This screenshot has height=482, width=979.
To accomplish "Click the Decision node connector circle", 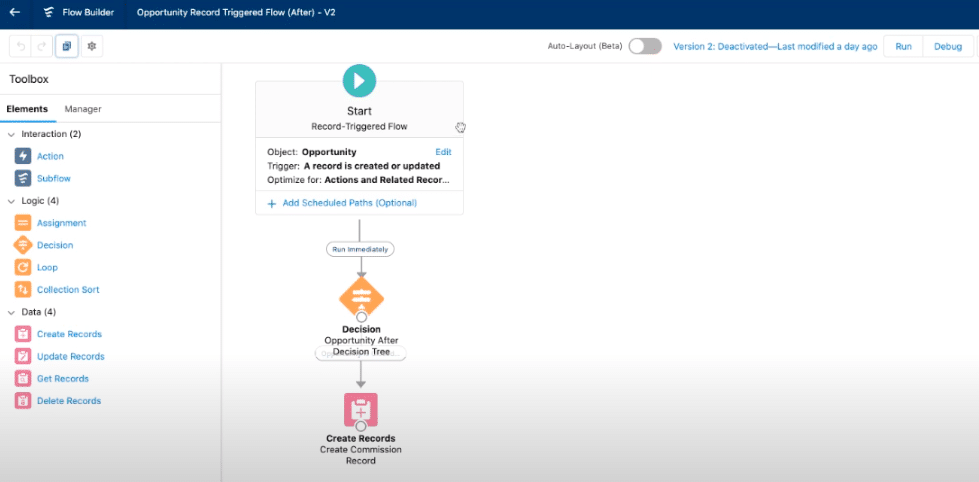I will (361, 317).
